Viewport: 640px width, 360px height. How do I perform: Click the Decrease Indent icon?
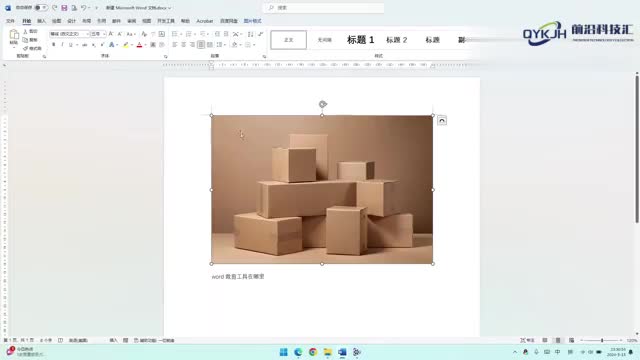point(217,34)
